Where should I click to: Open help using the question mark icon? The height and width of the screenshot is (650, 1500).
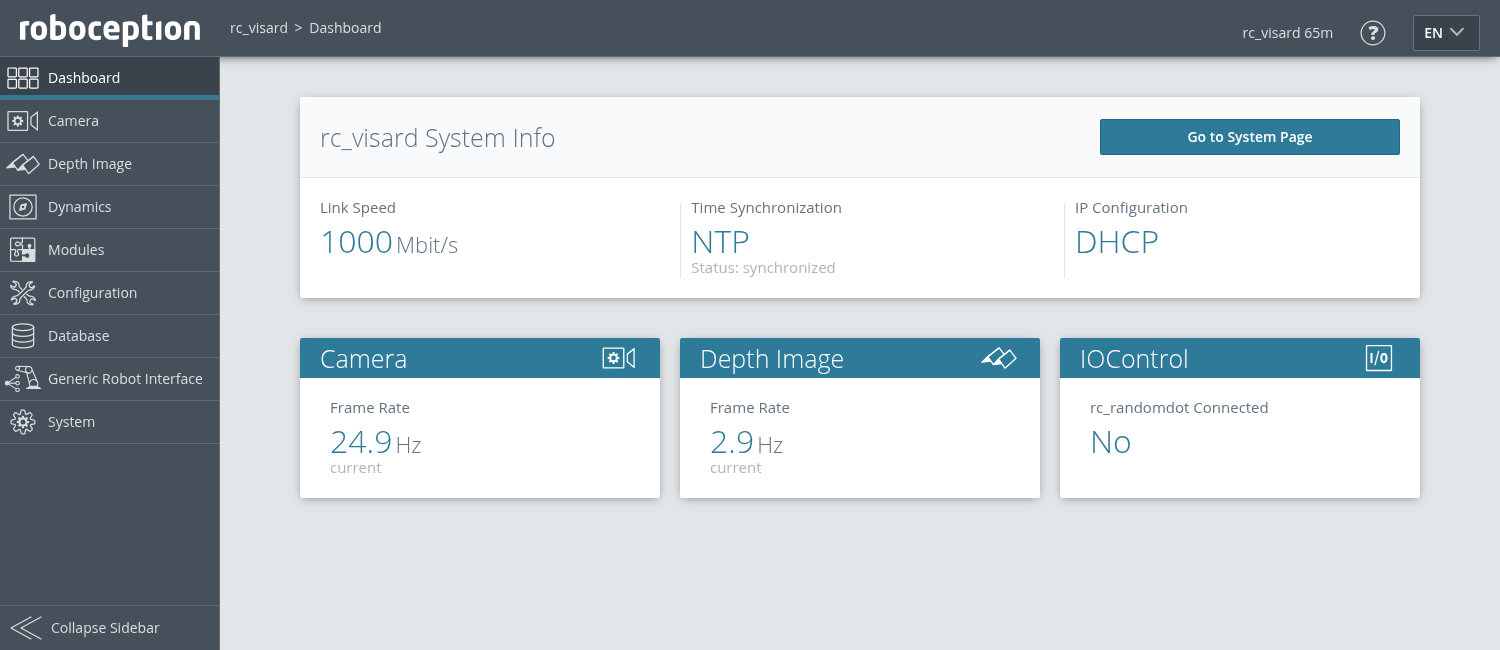tap(1373, 33)
